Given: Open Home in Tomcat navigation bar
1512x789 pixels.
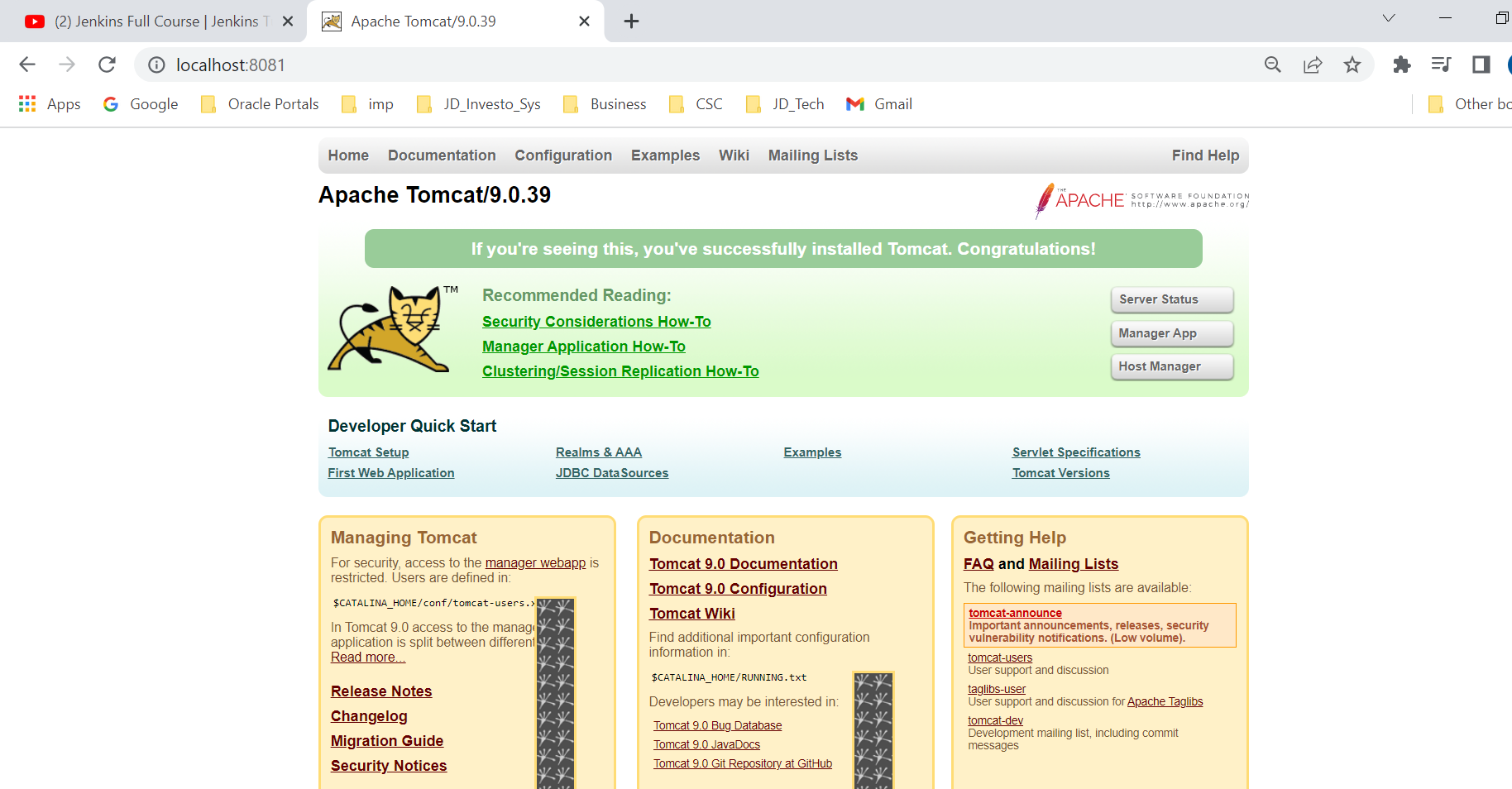Looking at the screenshot, I should click(x=348, y=155).
